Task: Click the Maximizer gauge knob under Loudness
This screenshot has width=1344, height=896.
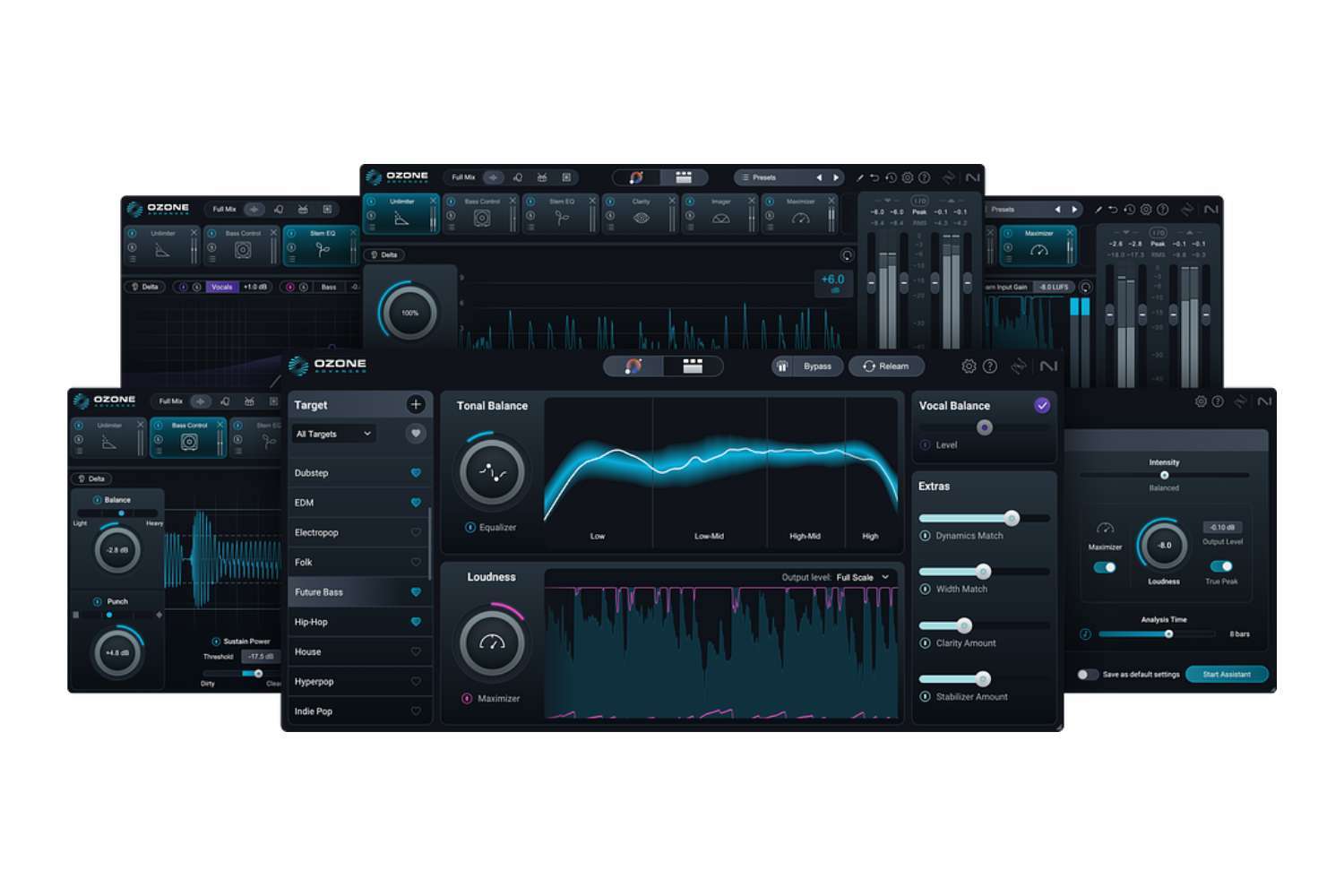Action: pyautogui.click(x=491, y=643)
